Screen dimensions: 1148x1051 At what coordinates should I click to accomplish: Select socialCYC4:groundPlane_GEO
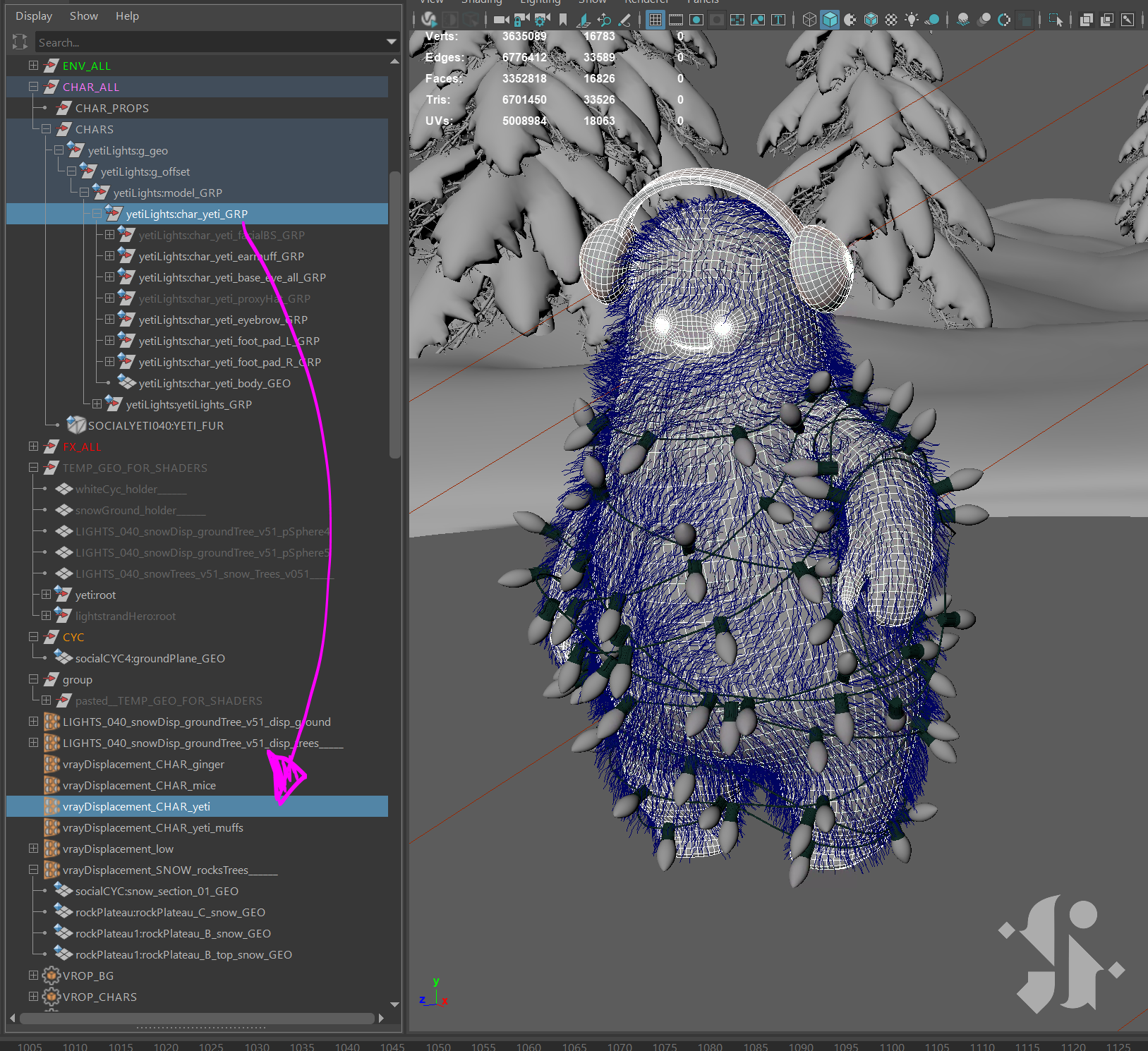pyautogui.click(x=150, y=658)
